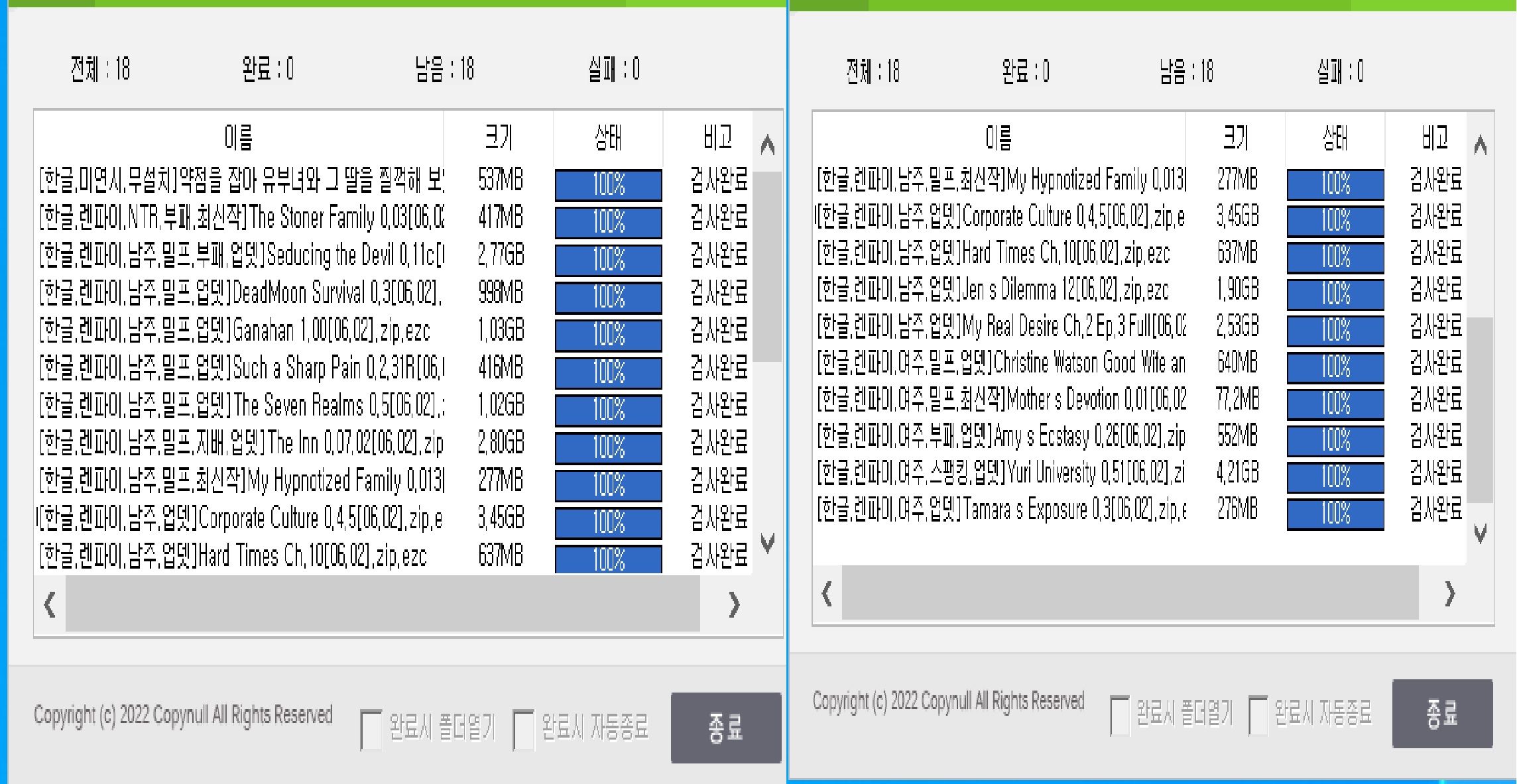Click scroll-down arrow in left window list
The height and width of the screenshot is (784, 1517).
[x=768, y=543]
